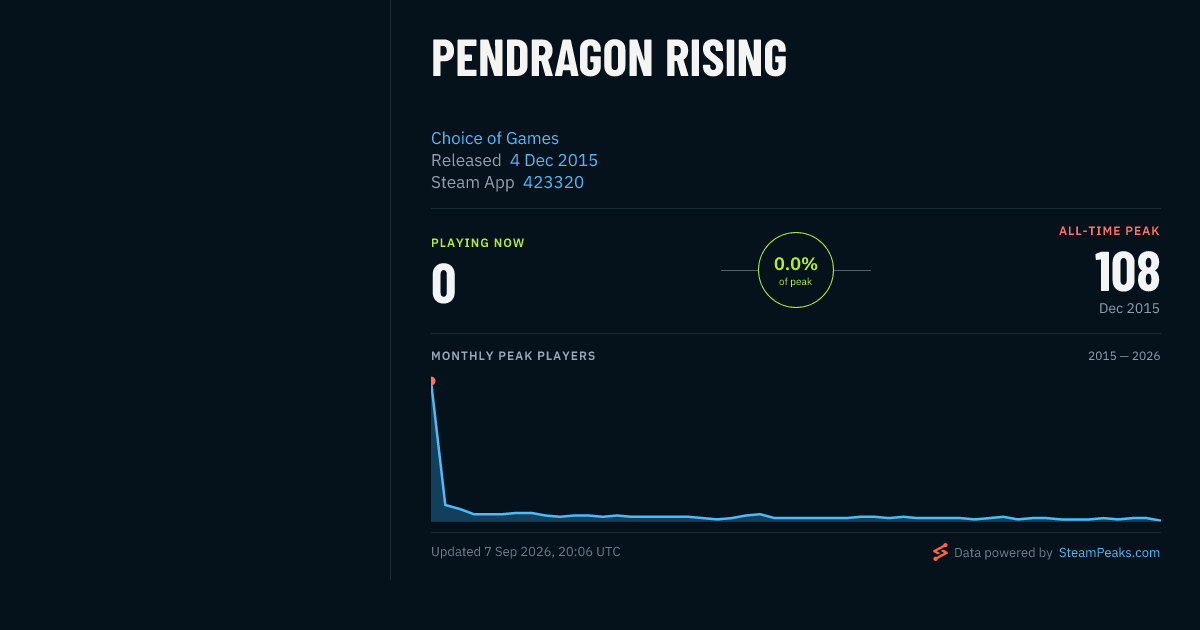
Task: Click the Dec 2015 peak date
Action: 1129,308
